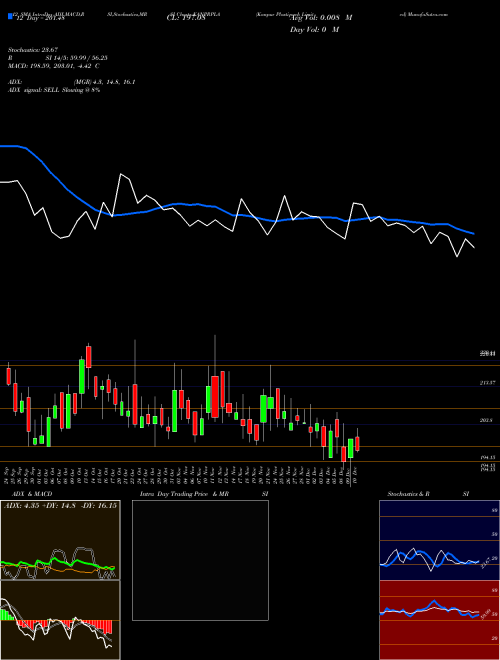The height and width of the screenshot is (660, 500).
Task: Open the ADX indicator mini chart
Action: click(60, 540)
